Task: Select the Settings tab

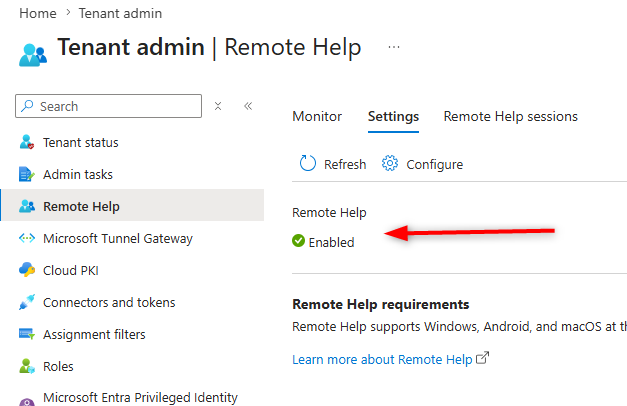Action: click(393, 116)
